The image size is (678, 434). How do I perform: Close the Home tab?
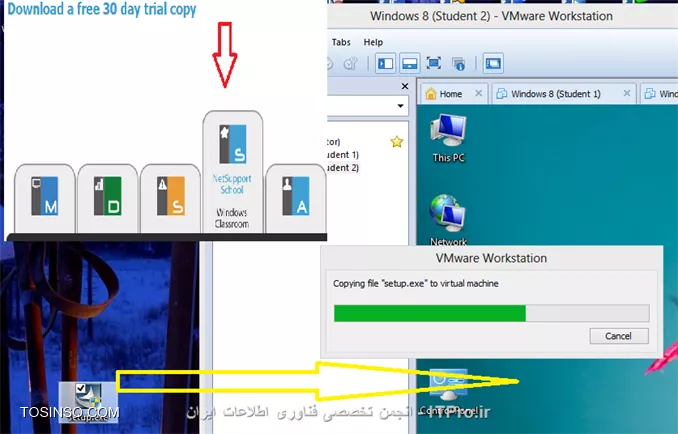coord(478,93)
